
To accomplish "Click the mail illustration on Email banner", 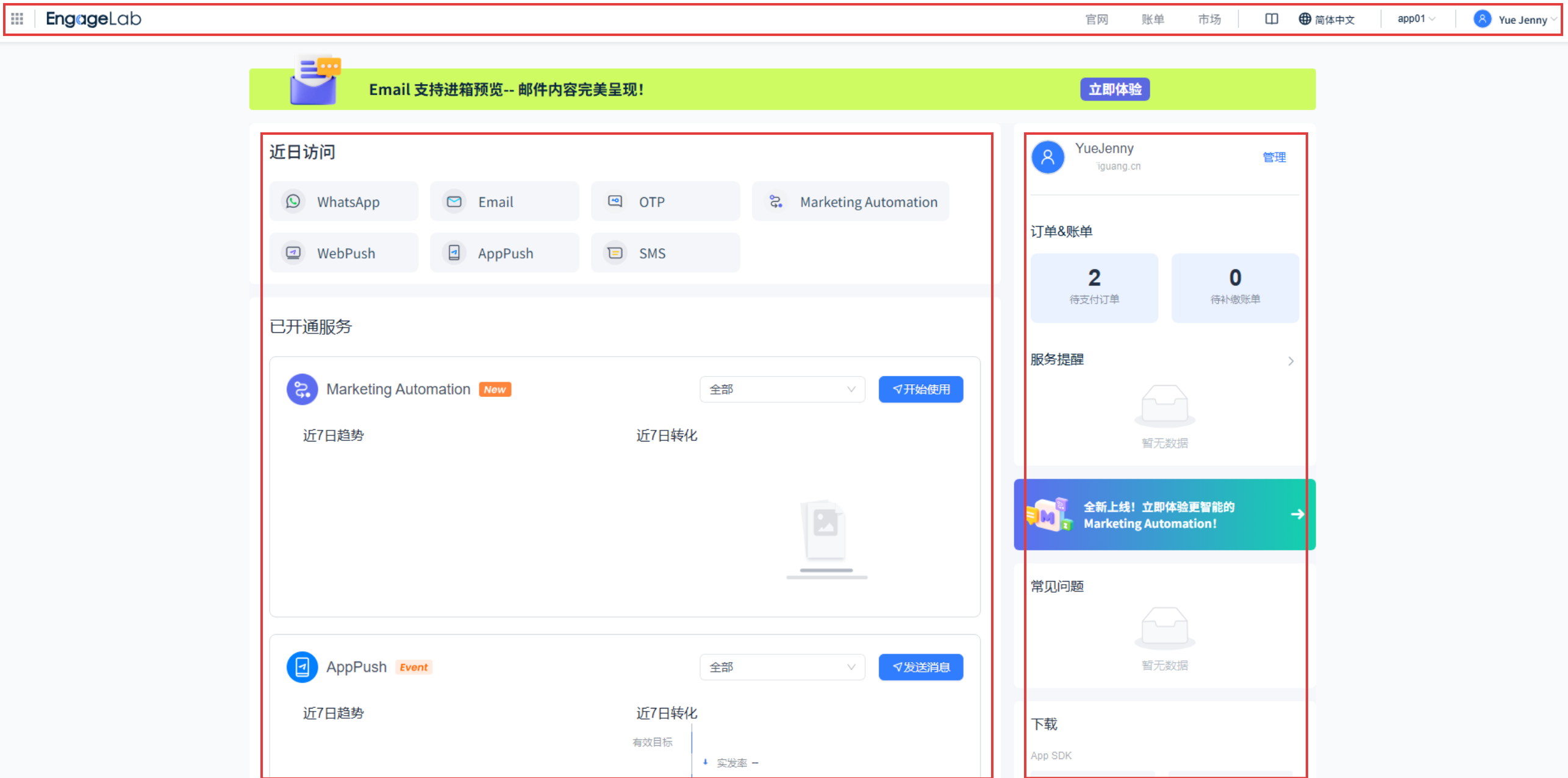I will pos(315,80).
